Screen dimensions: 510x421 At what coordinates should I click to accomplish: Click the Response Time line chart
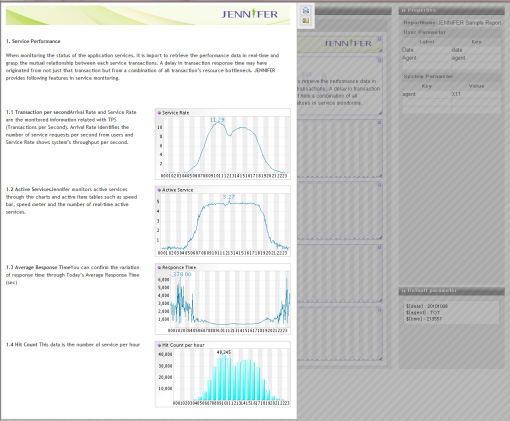point(223,299)
